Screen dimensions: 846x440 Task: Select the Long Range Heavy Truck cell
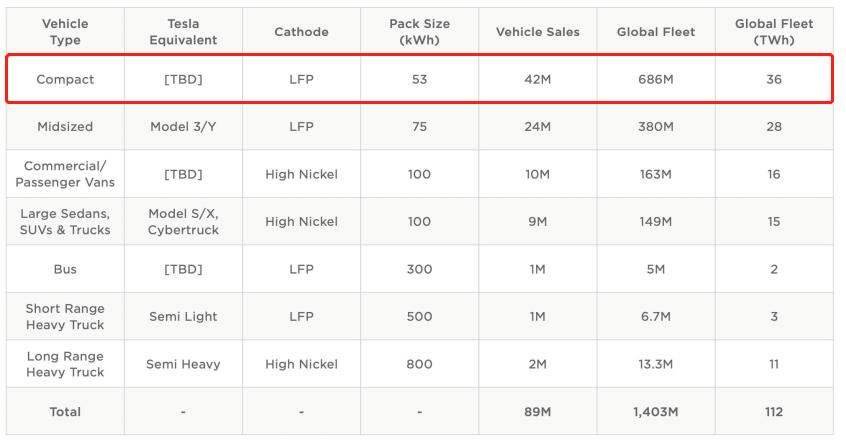65,364
